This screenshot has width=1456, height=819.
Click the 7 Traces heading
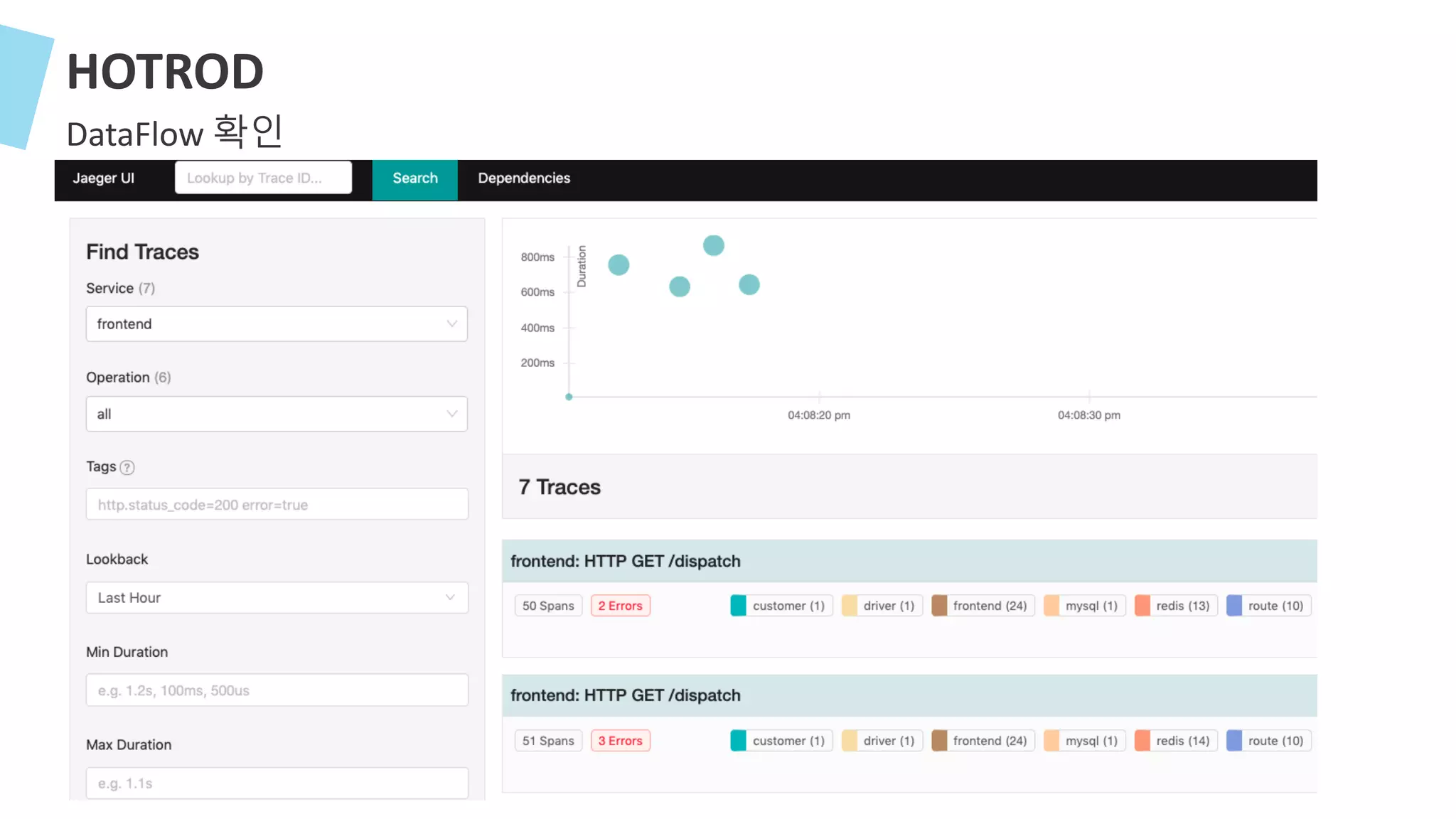pos(560,487)
